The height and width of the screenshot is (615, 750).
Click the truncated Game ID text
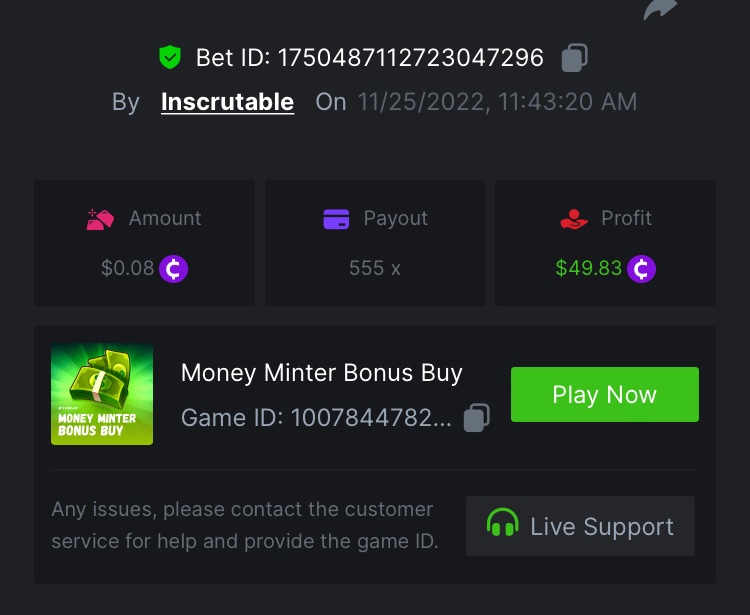316,418
